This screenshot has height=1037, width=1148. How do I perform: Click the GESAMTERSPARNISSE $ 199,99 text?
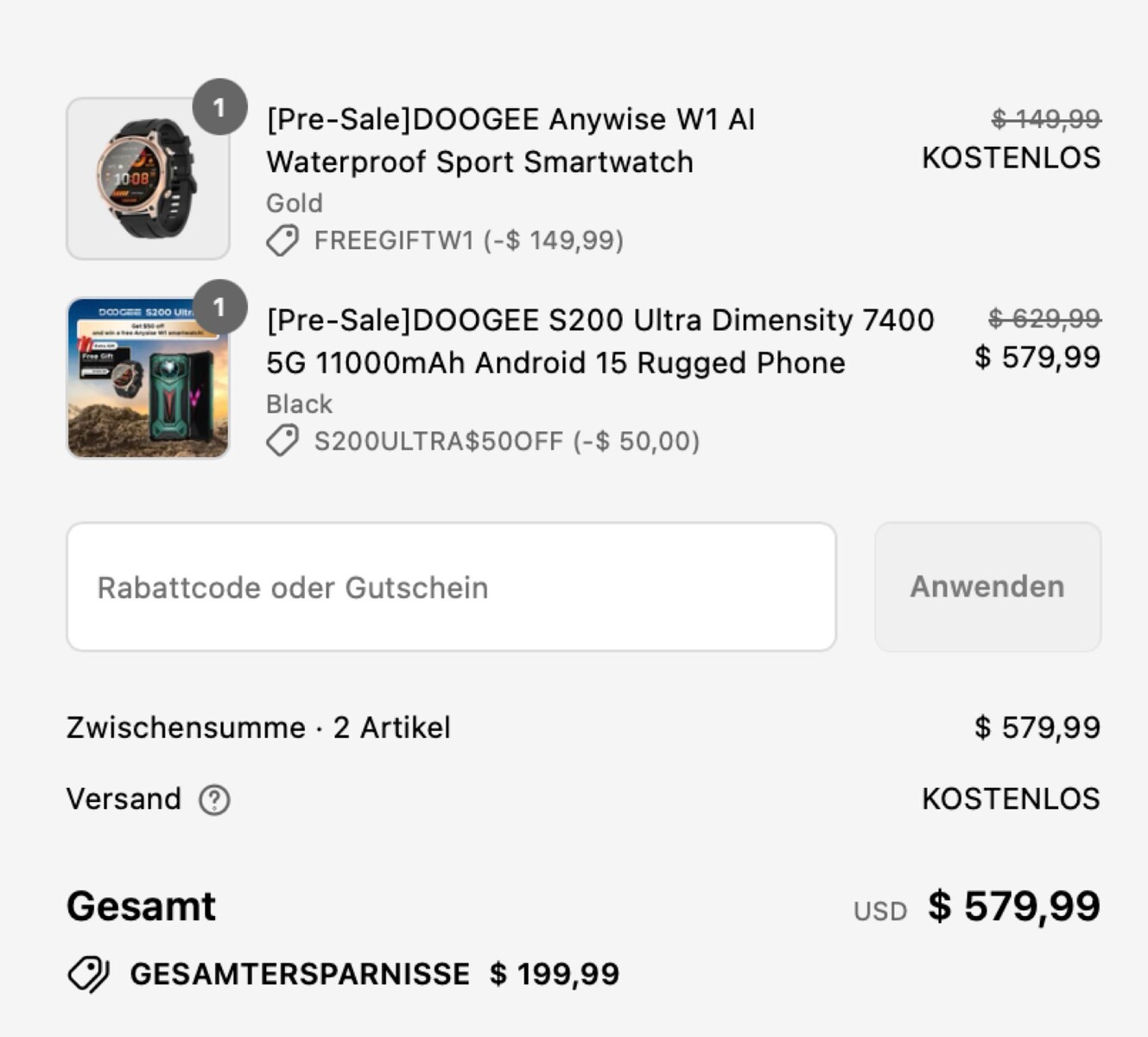[374, 975]
